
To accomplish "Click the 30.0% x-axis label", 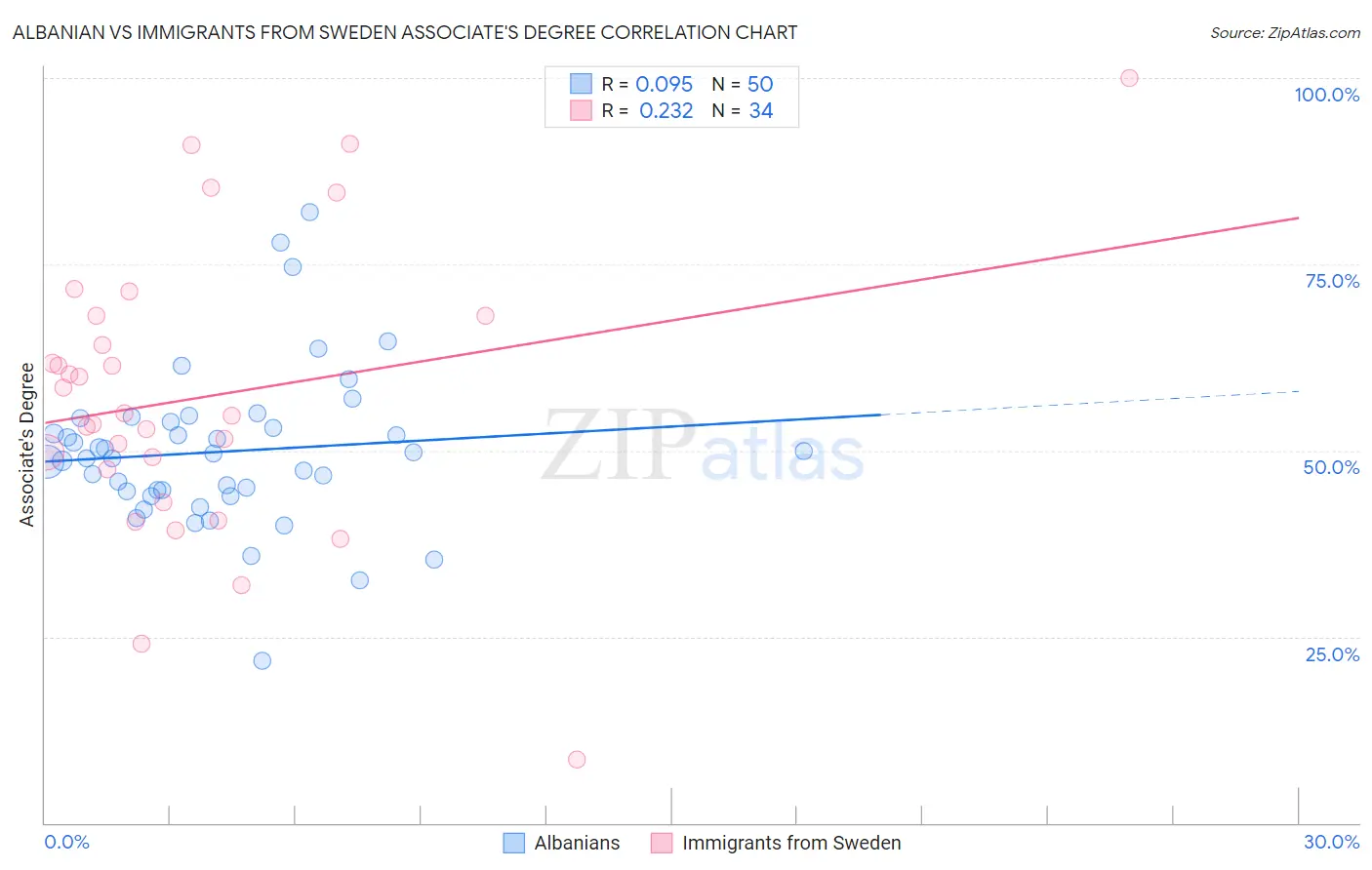I will [x=1331, y=842].
